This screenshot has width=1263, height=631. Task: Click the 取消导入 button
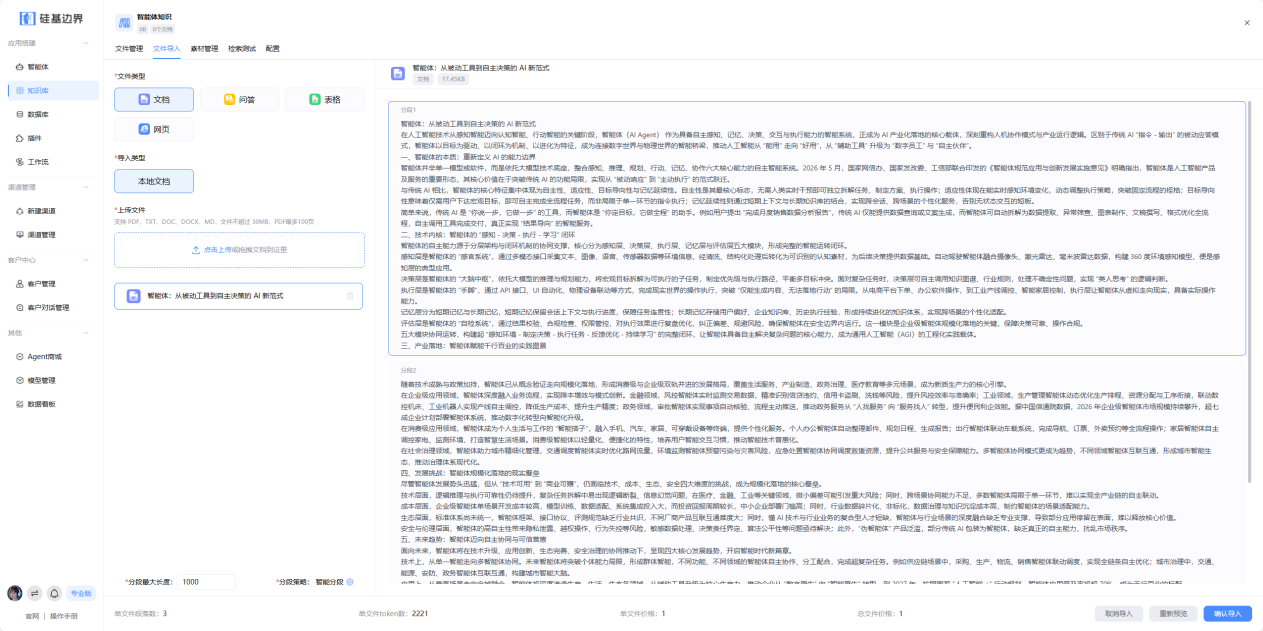[x=1119, y=613]
